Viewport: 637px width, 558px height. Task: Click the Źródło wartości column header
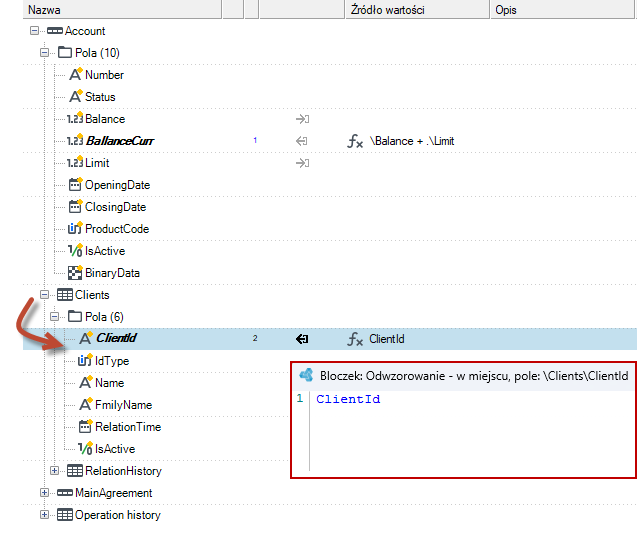click(418, 9)
